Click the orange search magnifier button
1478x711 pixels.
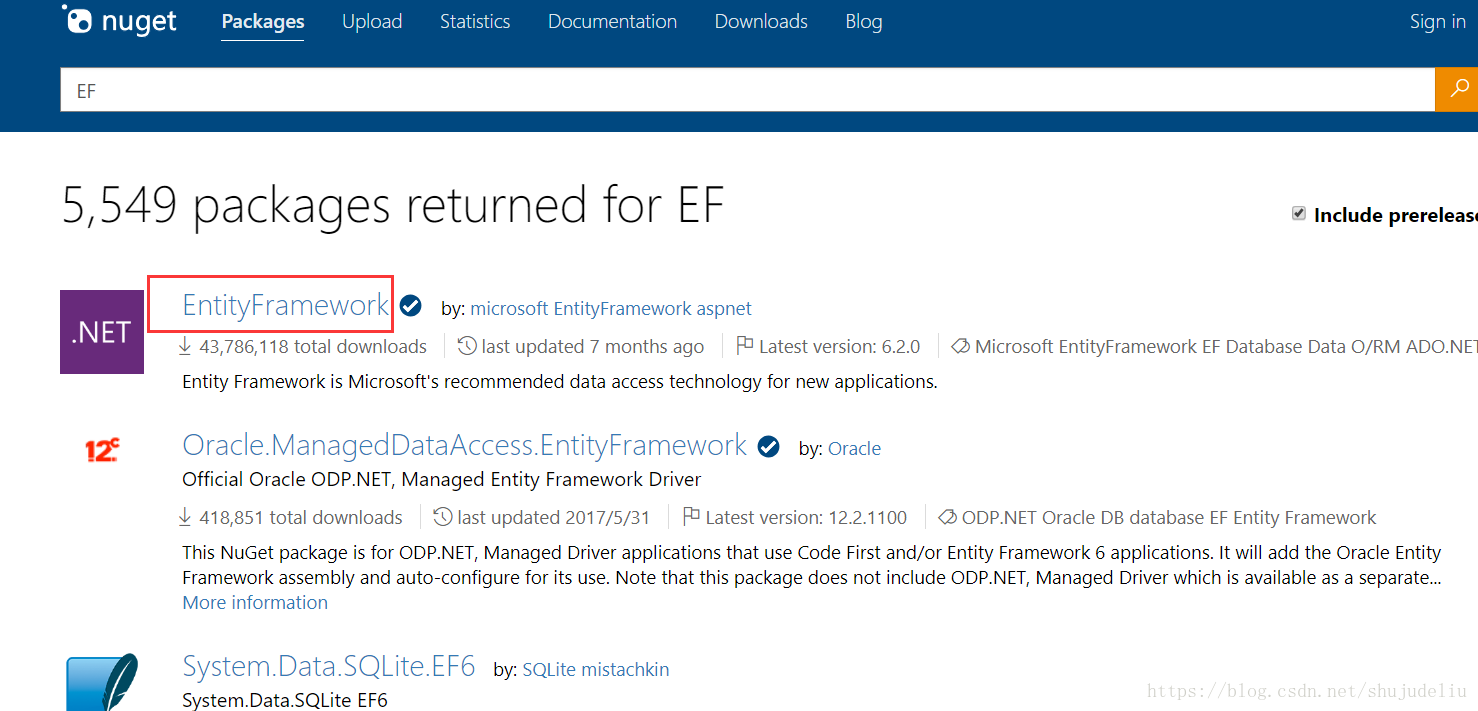[1457, 90]
